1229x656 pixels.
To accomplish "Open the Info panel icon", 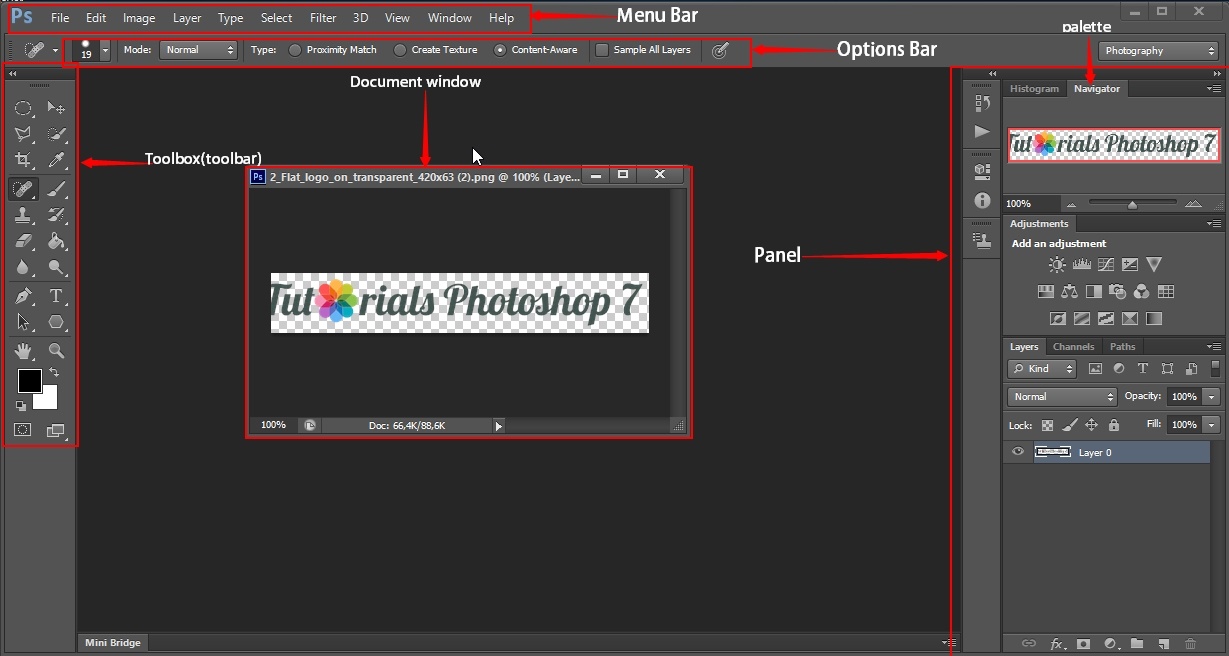I will pos(982,201).
